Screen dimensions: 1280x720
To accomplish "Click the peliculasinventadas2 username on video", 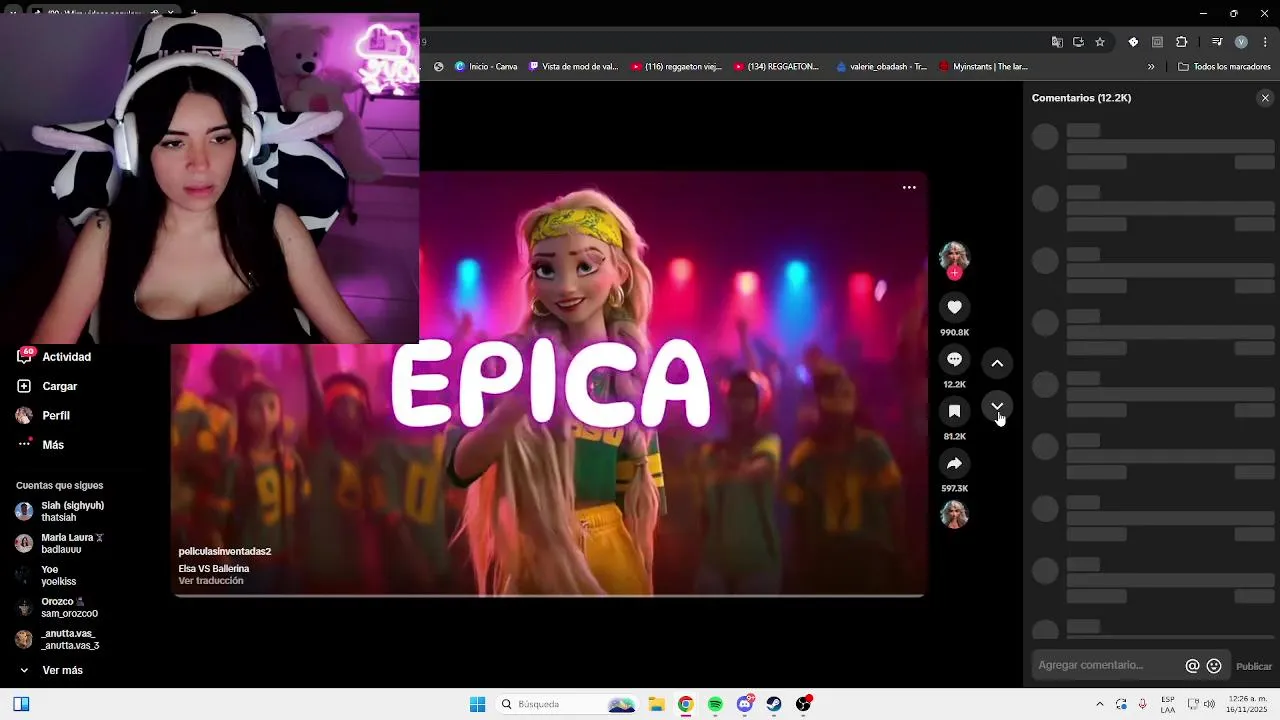I will [225, 551].
